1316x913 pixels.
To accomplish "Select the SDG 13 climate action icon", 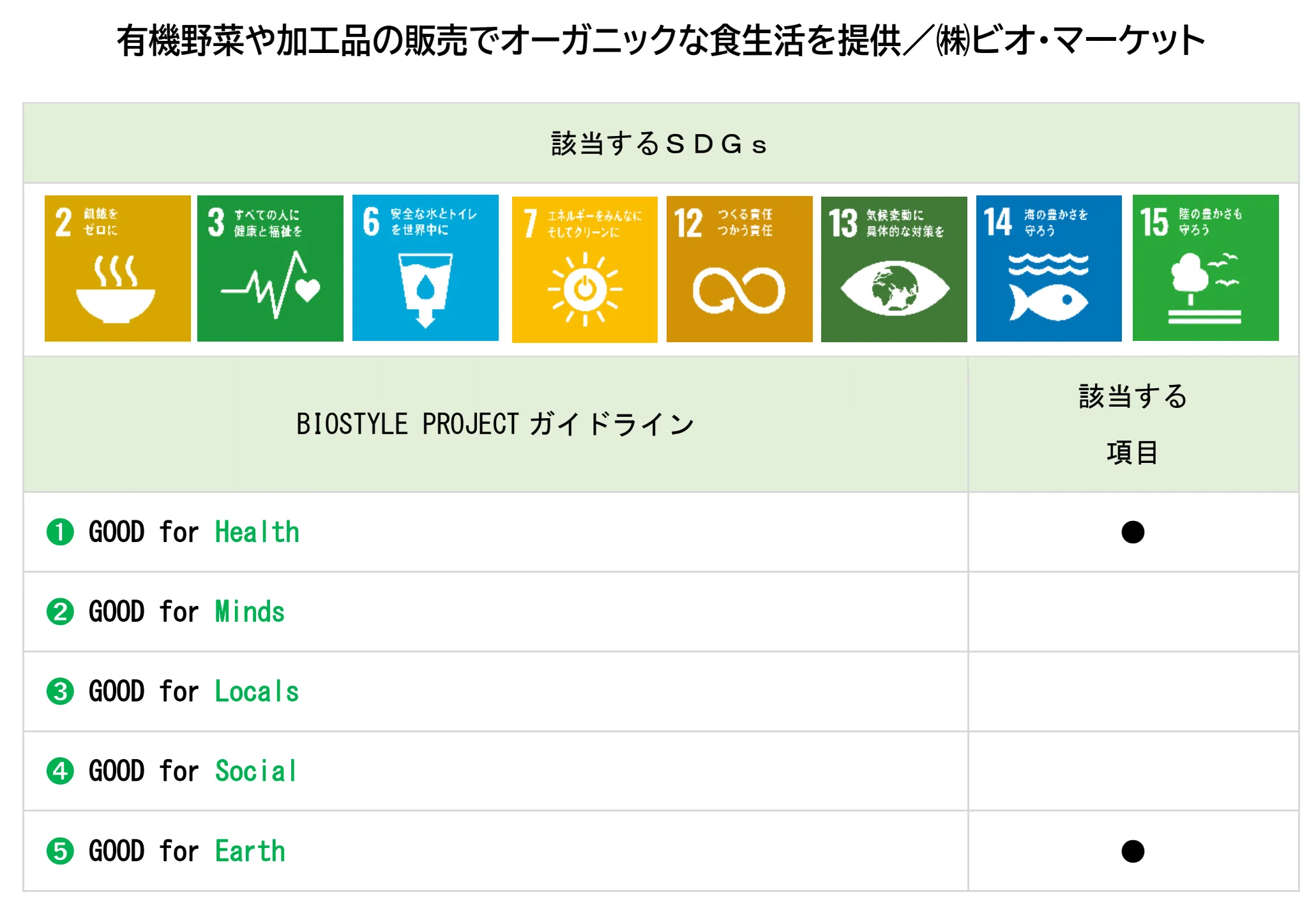I will pos(894,269).
